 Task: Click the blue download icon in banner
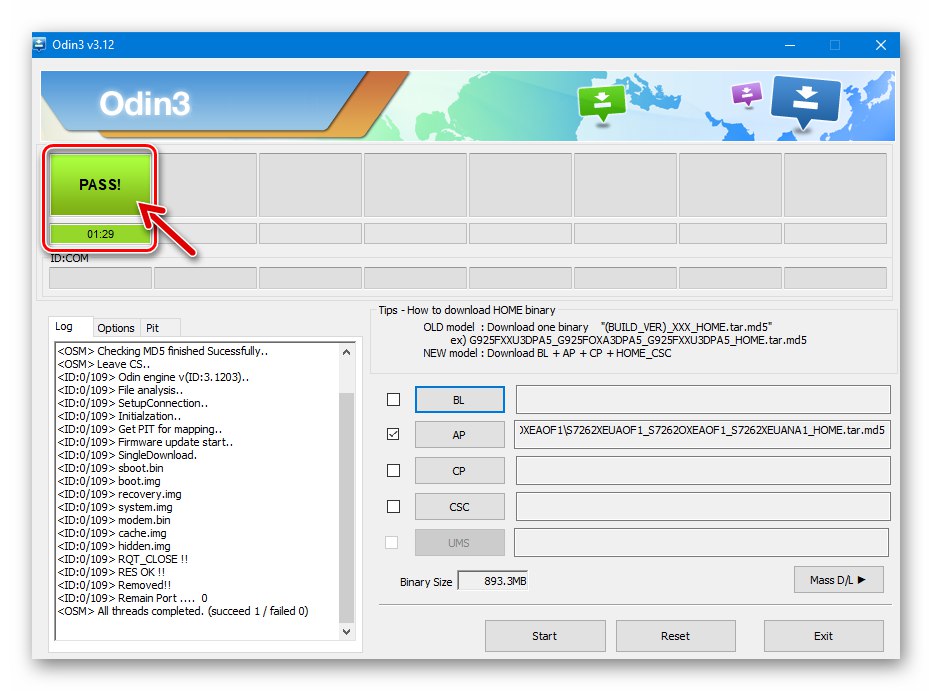805,101
